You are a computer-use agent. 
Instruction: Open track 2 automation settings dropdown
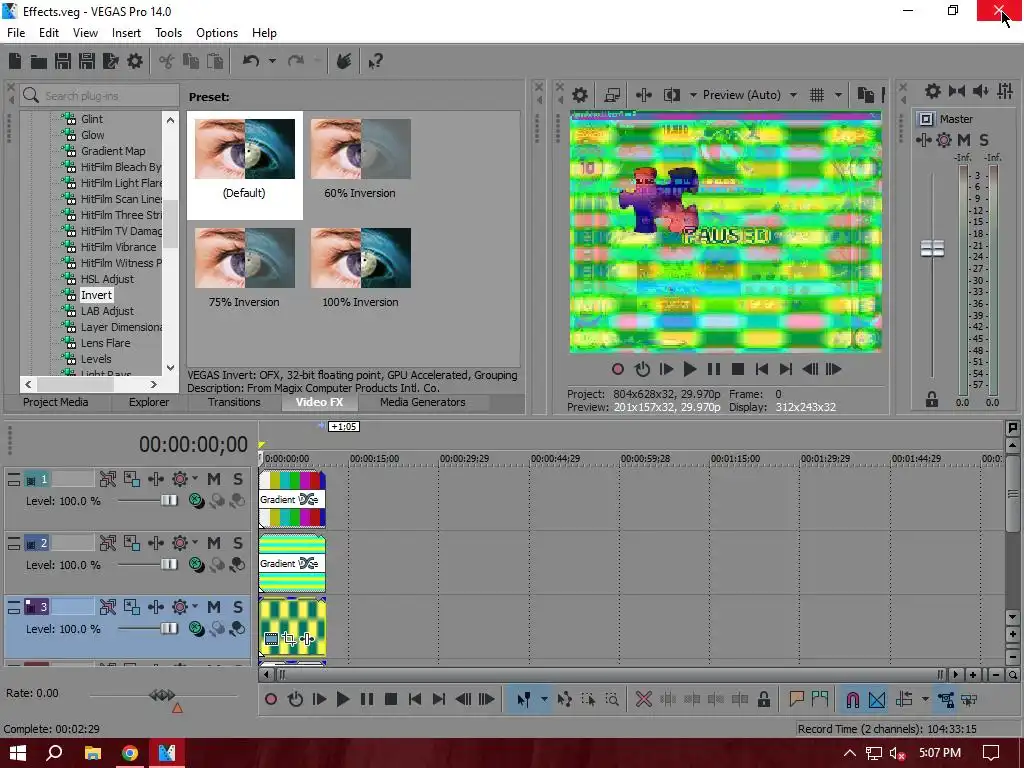pos(195,543)
